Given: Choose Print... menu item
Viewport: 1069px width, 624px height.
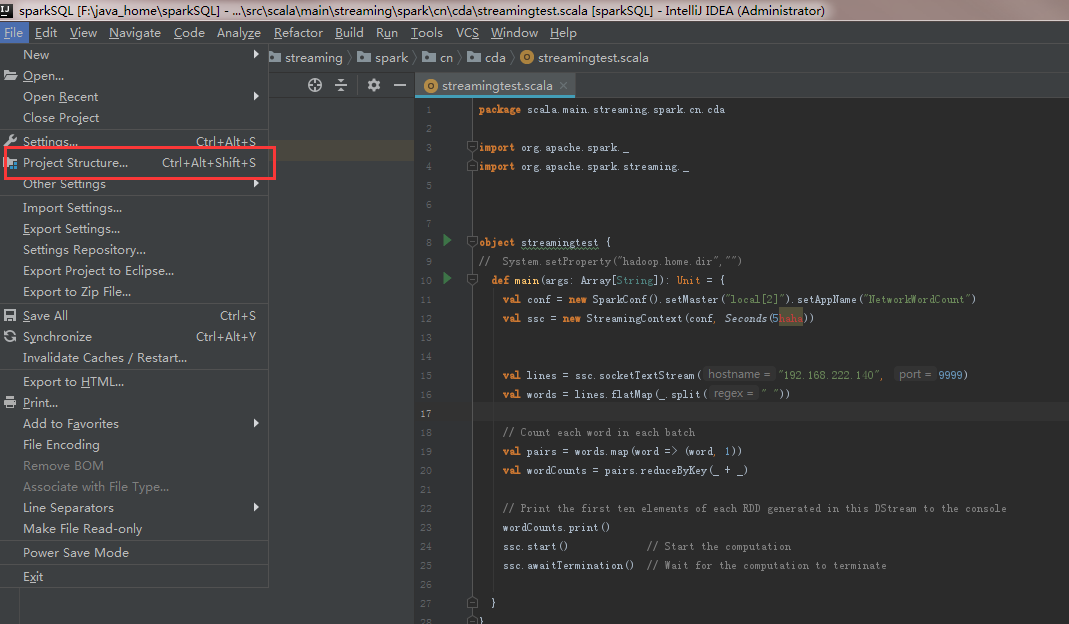Looking at the screenshot, I should 134,403.
